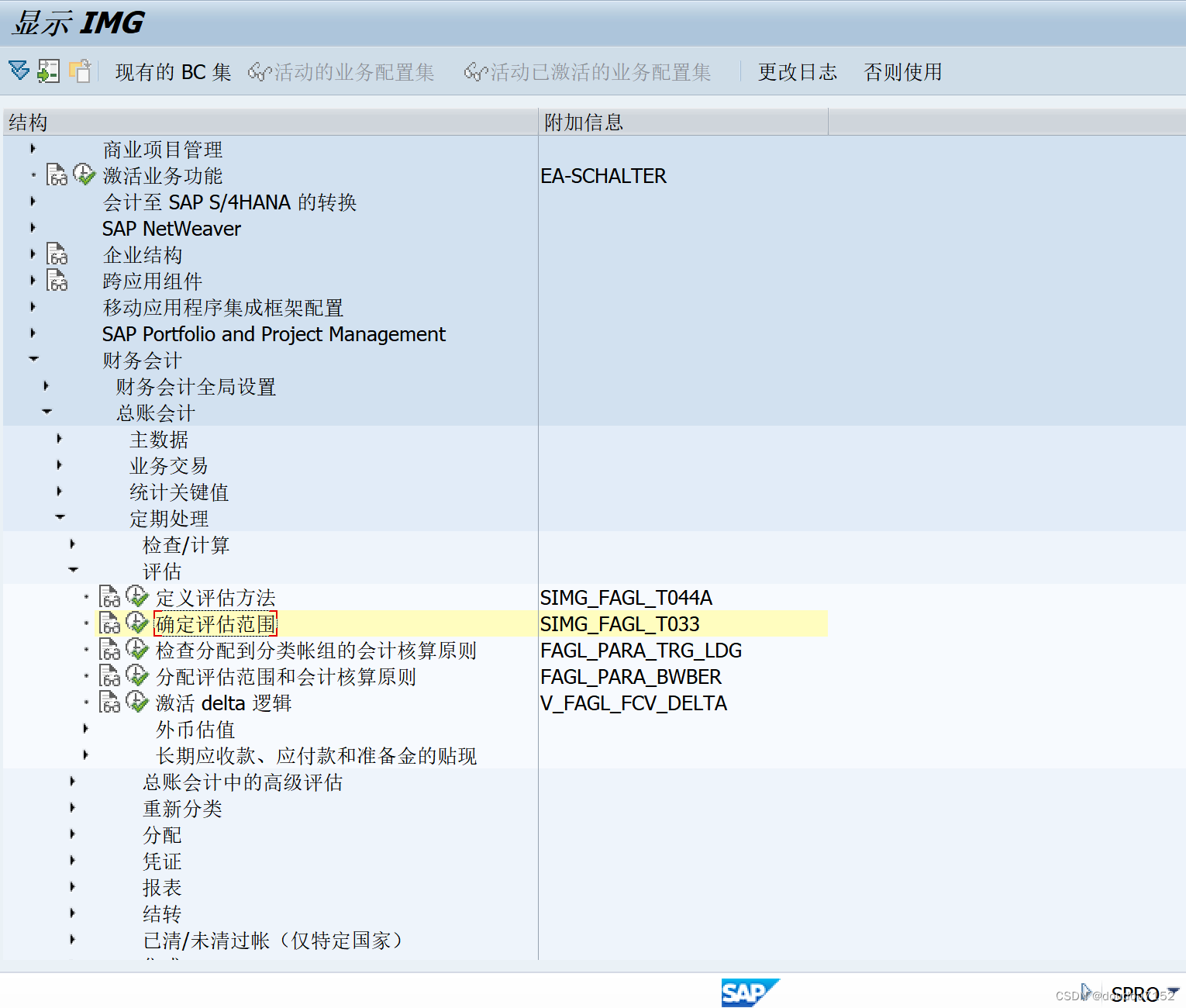Screen dimensions: 1186x1008
Task: Expand the 分配 node under 定期处理
Action: [72, 834]
